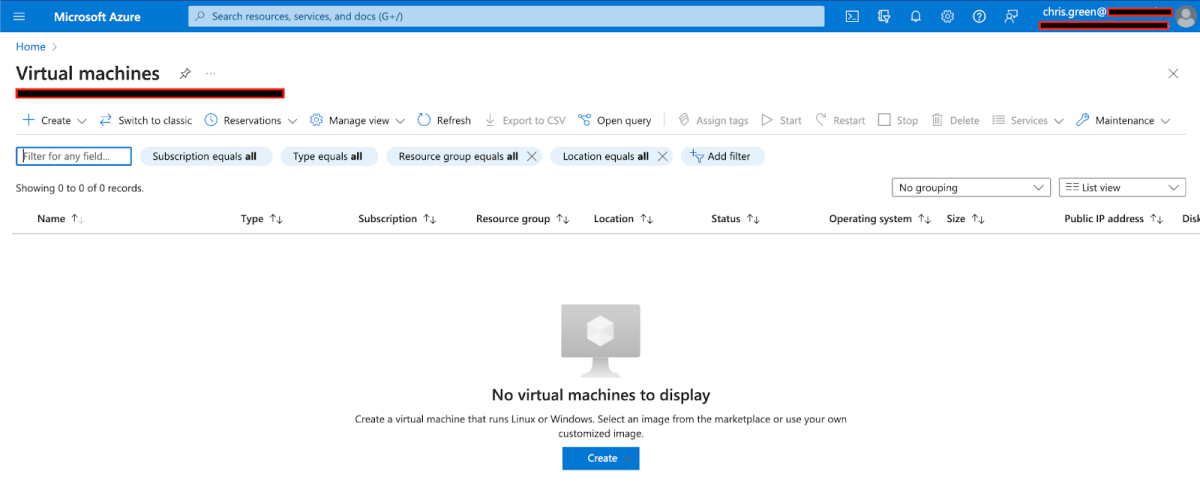The width and height of the screenshot is (1200, 483).
Task: Open the help question mark icon
Action: coord(980,16)
